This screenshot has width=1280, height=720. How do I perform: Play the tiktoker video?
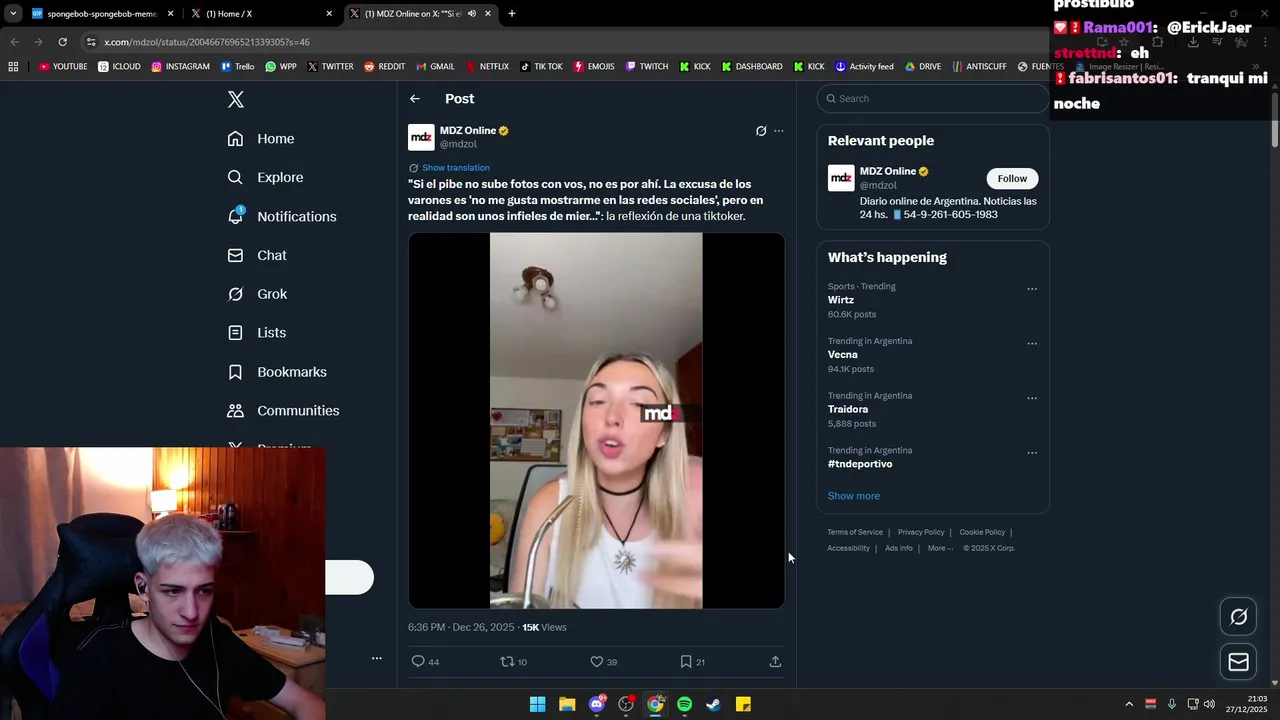point(596,420)
